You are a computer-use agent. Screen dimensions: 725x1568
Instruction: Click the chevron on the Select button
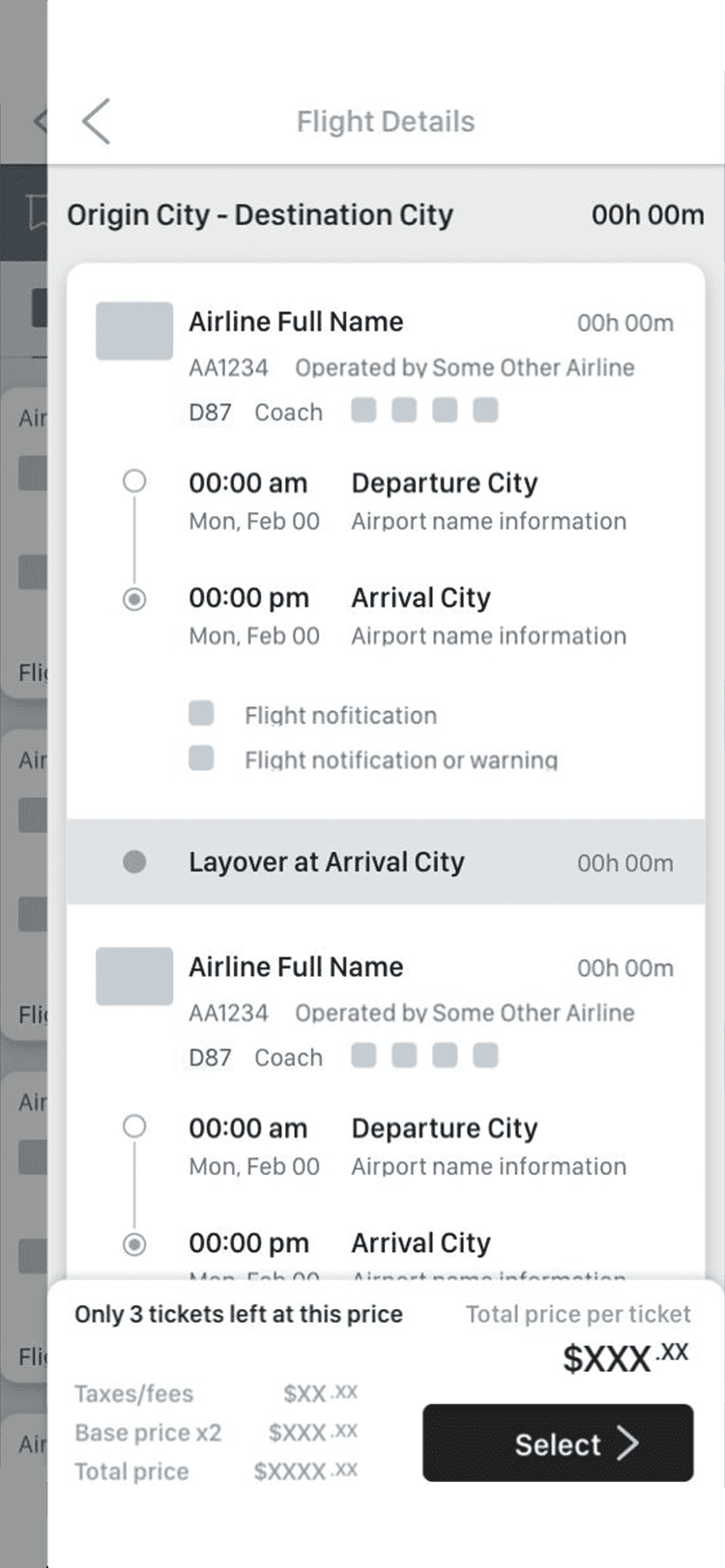(628, 1443)
